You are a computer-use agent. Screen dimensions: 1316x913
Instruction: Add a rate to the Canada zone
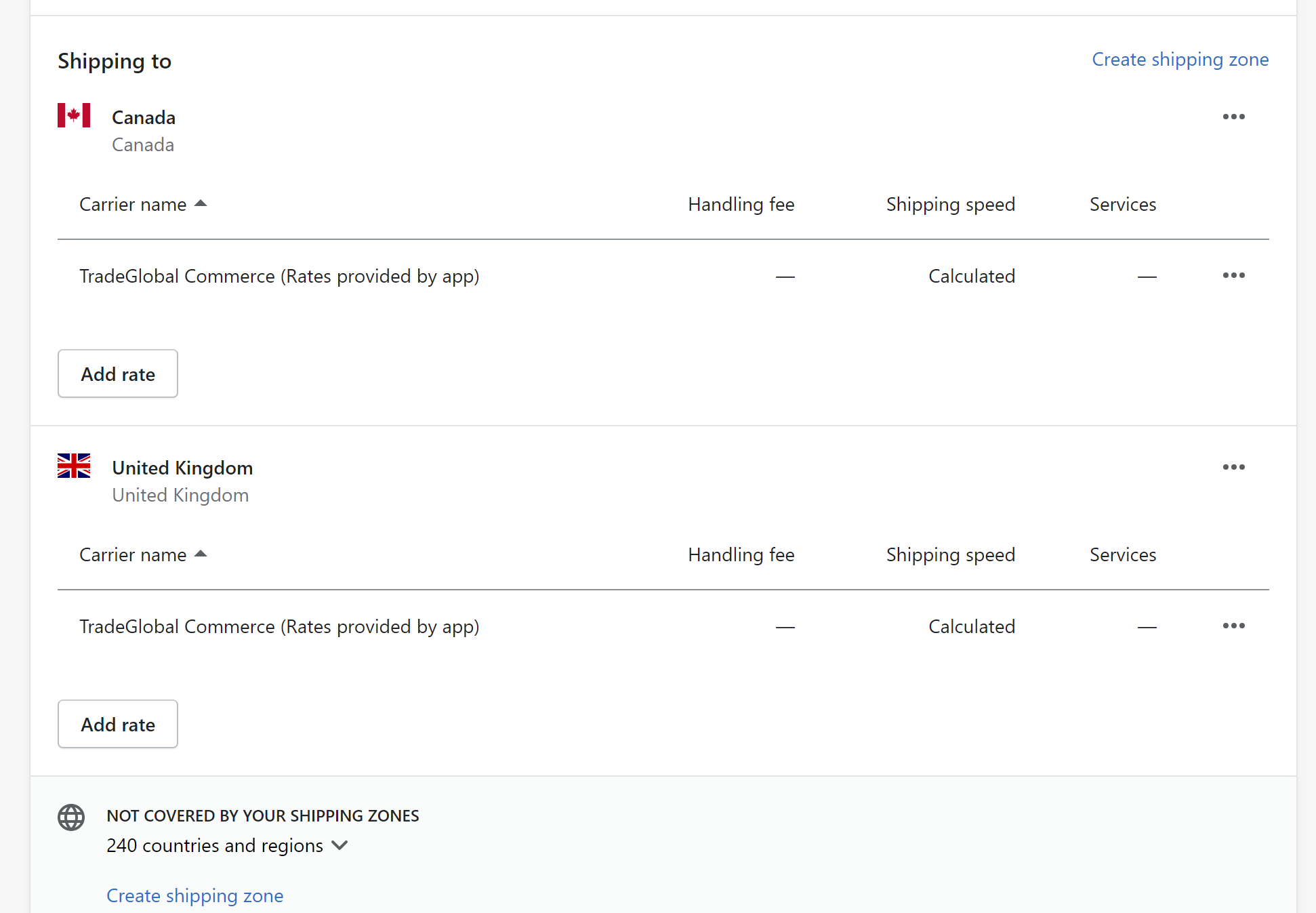(118, 373)
